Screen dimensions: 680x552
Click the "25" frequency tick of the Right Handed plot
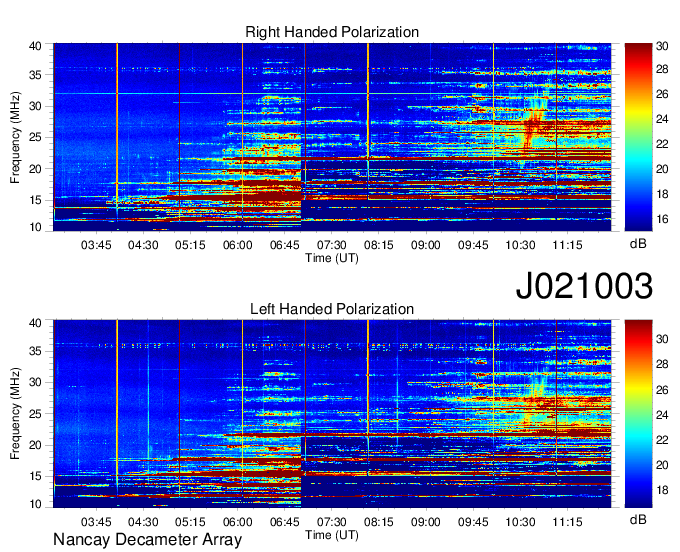[35, 137]
